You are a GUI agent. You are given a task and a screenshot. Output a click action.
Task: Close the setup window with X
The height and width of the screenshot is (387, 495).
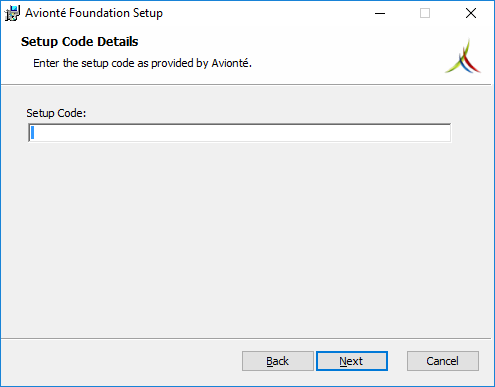[471, 13]
